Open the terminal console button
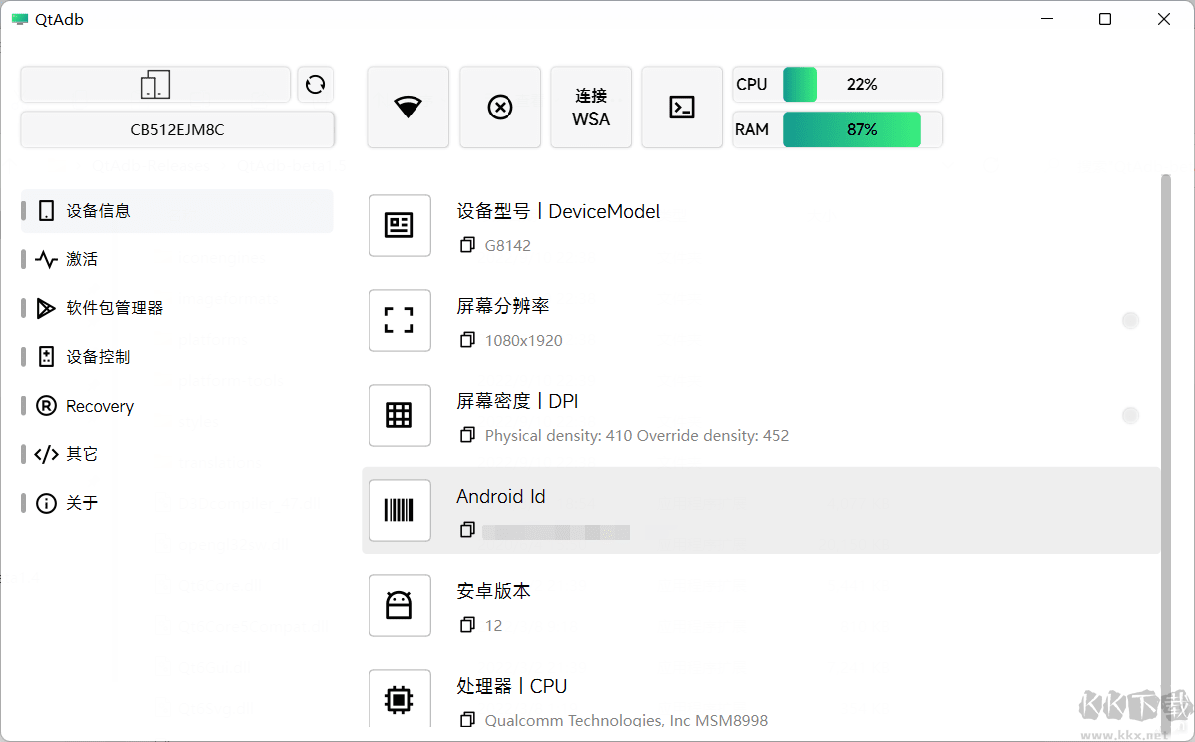 pyautogui.click(x=682, y=107)
